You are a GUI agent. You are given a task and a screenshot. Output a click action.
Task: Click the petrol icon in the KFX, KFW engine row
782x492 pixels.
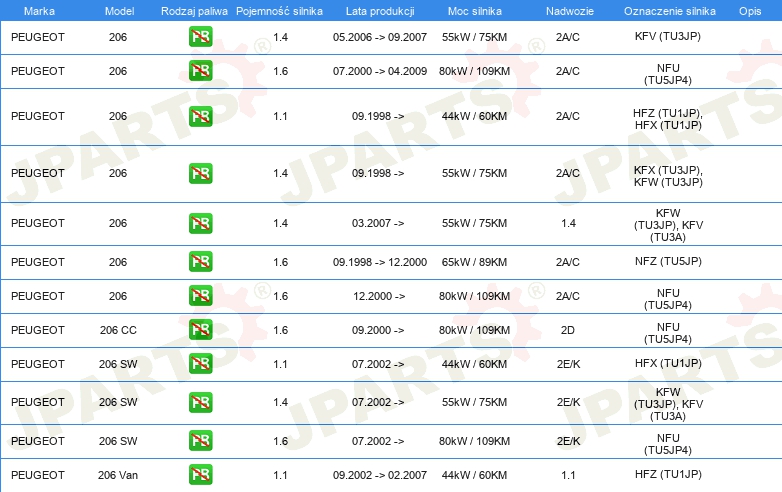(200, 173)
